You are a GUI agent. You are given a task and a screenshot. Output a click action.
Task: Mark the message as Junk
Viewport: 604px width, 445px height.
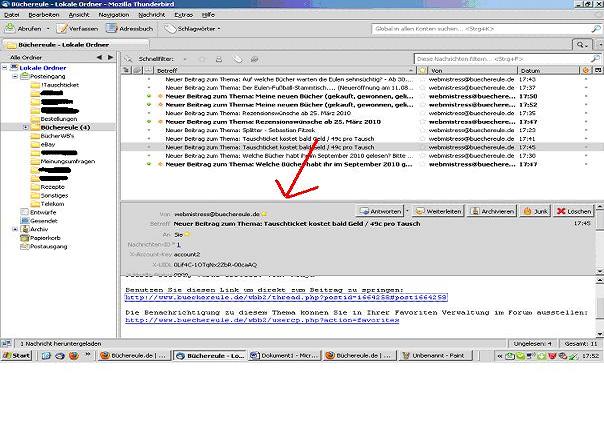535,212
